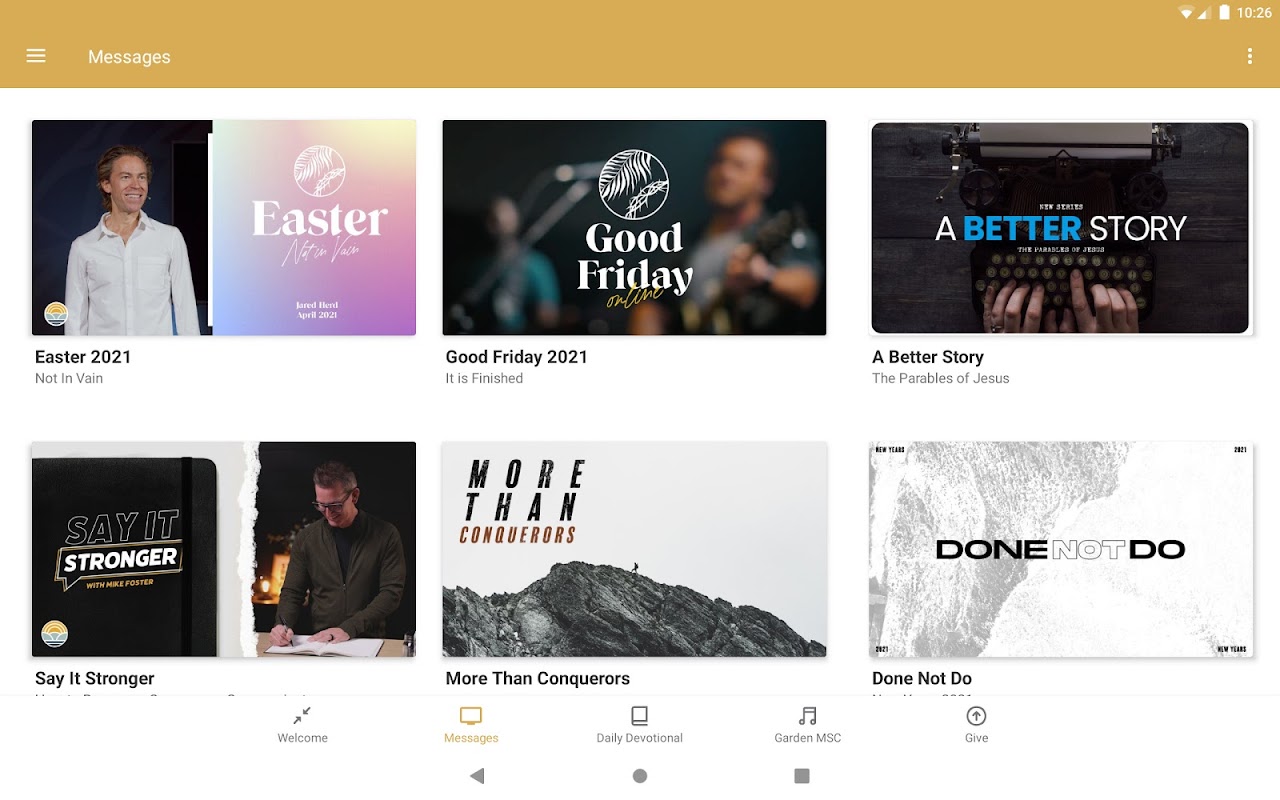Open the Say It Stronger thumbnail
This screenshot has width=1280, height=800.
tap(224, 549)
